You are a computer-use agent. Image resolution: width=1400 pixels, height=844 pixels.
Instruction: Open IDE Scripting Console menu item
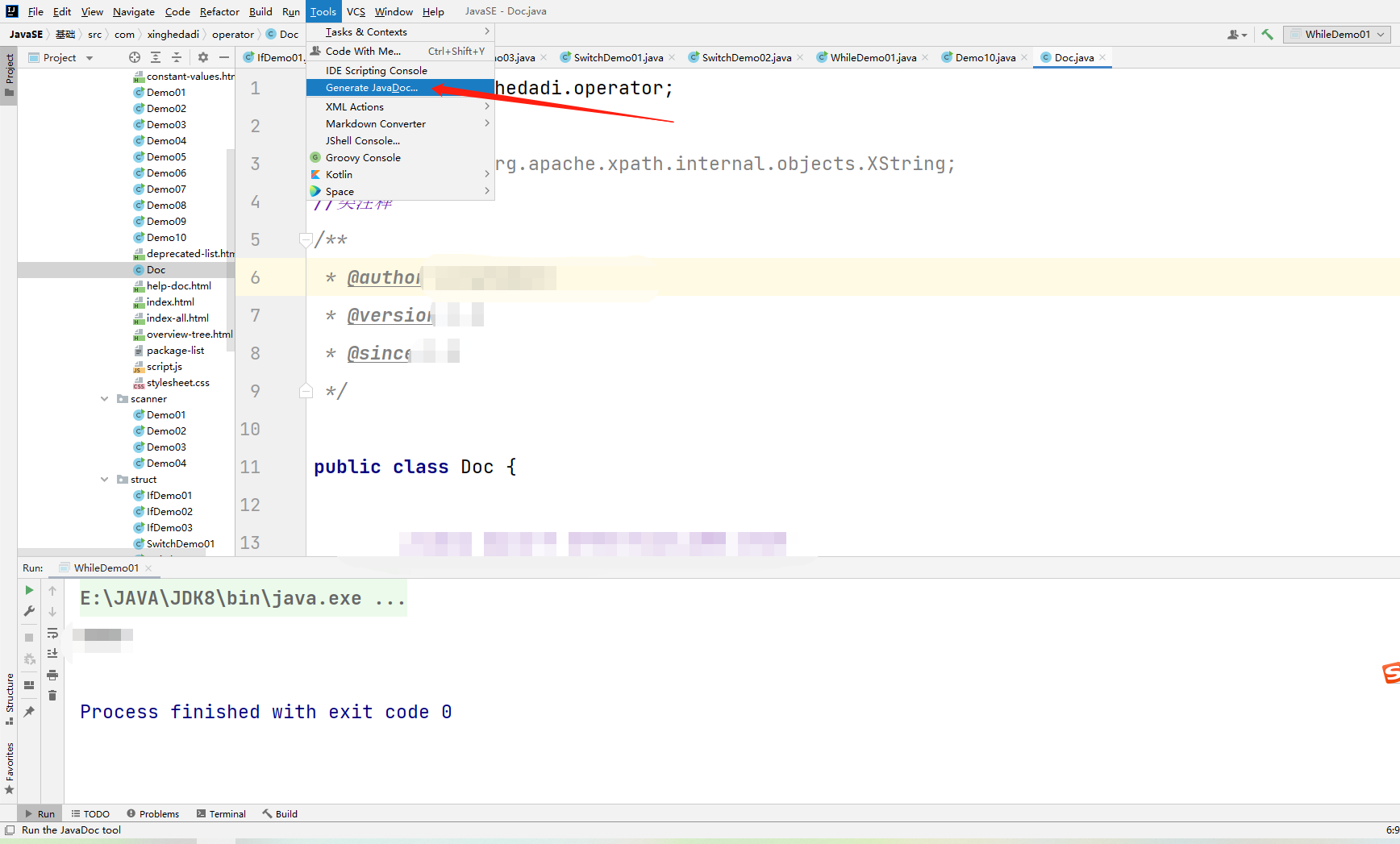(x=400, y=71)
